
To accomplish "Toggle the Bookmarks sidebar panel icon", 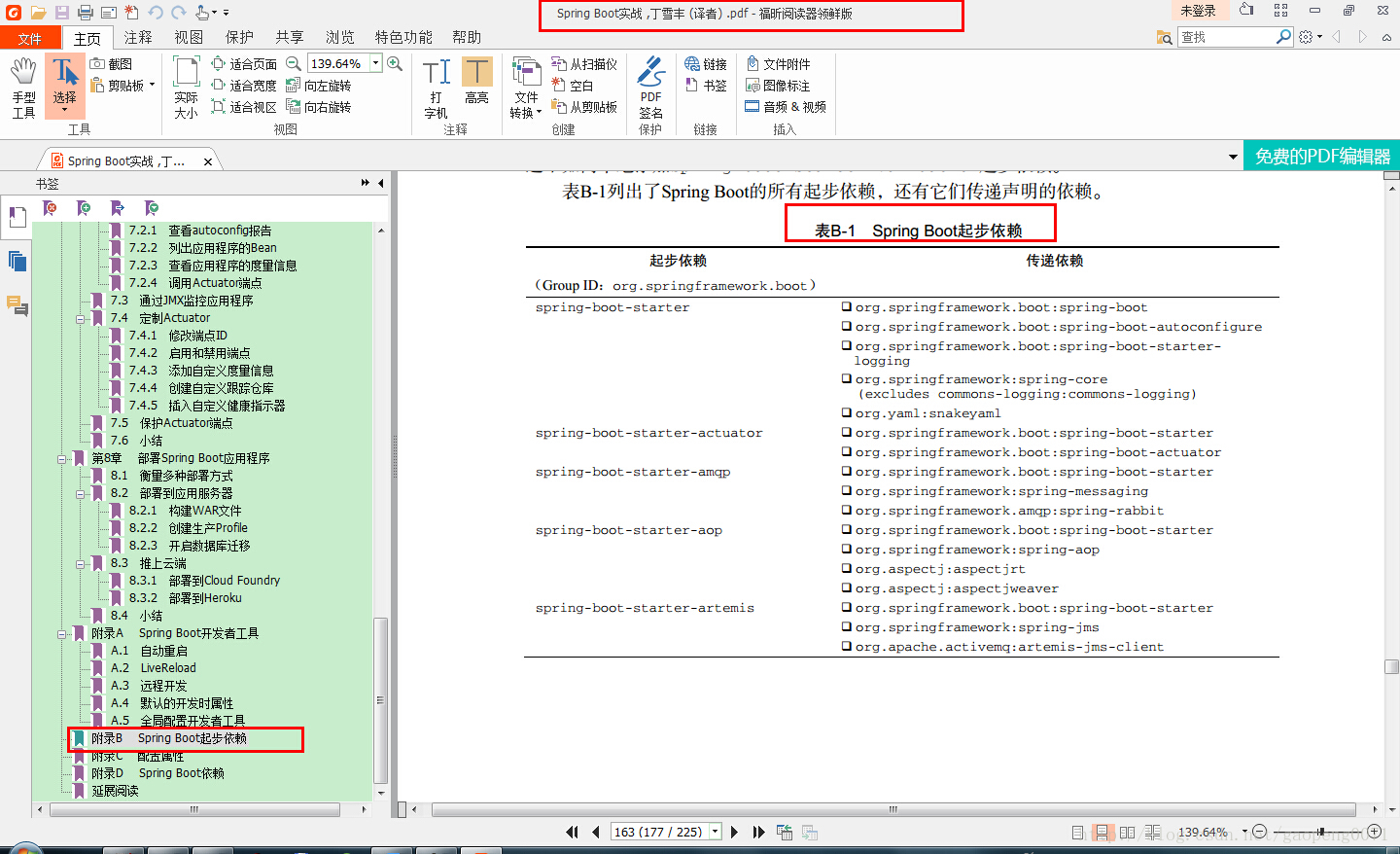I will tap(17, 217).
